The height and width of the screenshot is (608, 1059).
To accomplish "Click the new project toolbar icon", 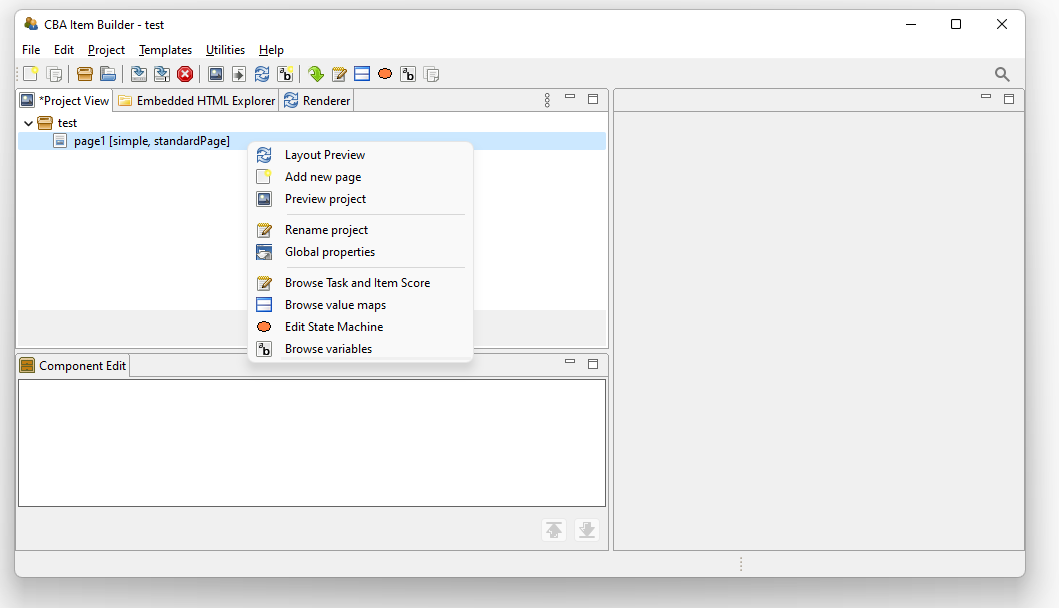I will pos(31,74).
